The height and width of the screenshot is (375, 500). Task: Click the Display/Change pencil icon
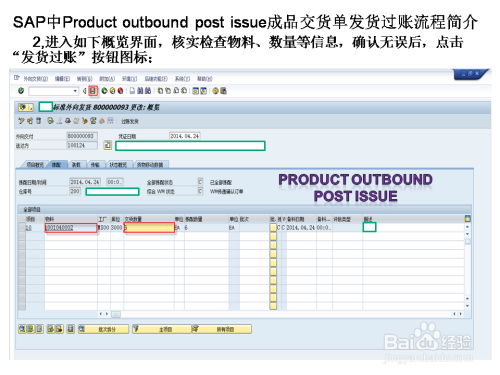21,121
